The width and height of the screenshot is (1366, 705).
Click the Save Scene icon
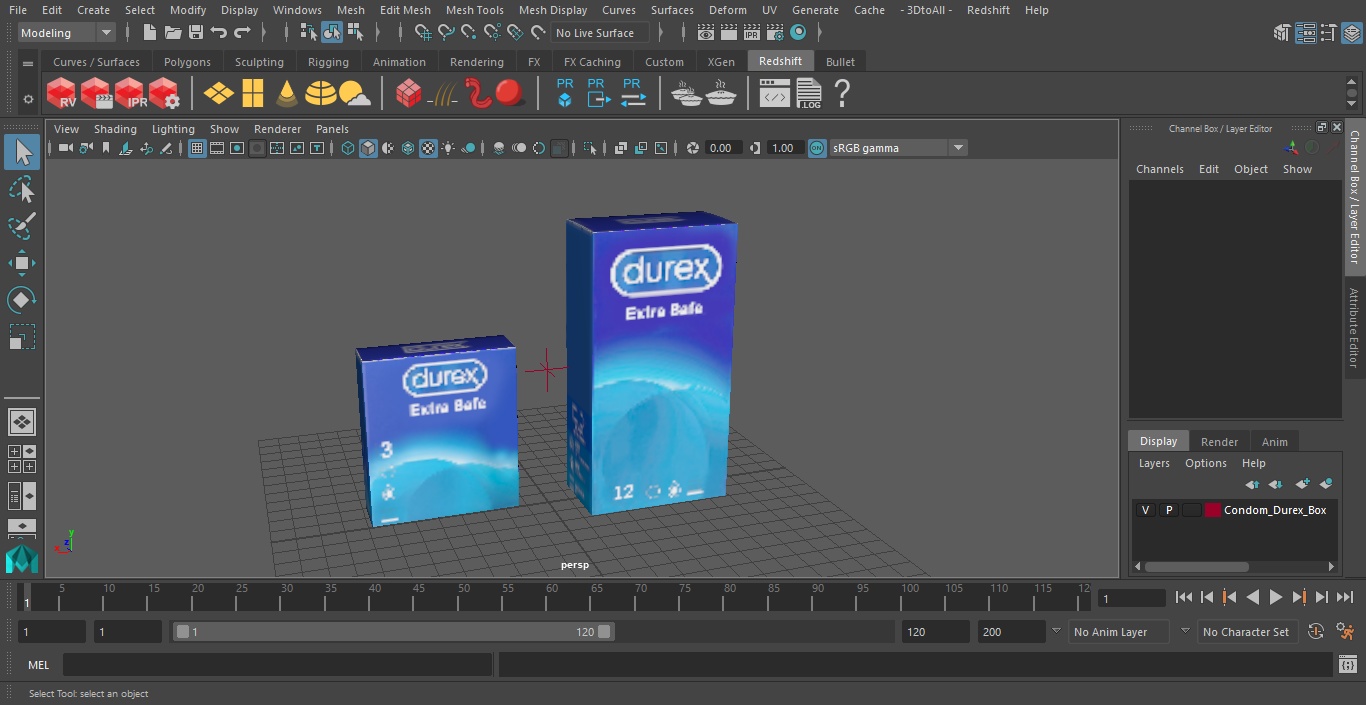(x=195, y=33)
